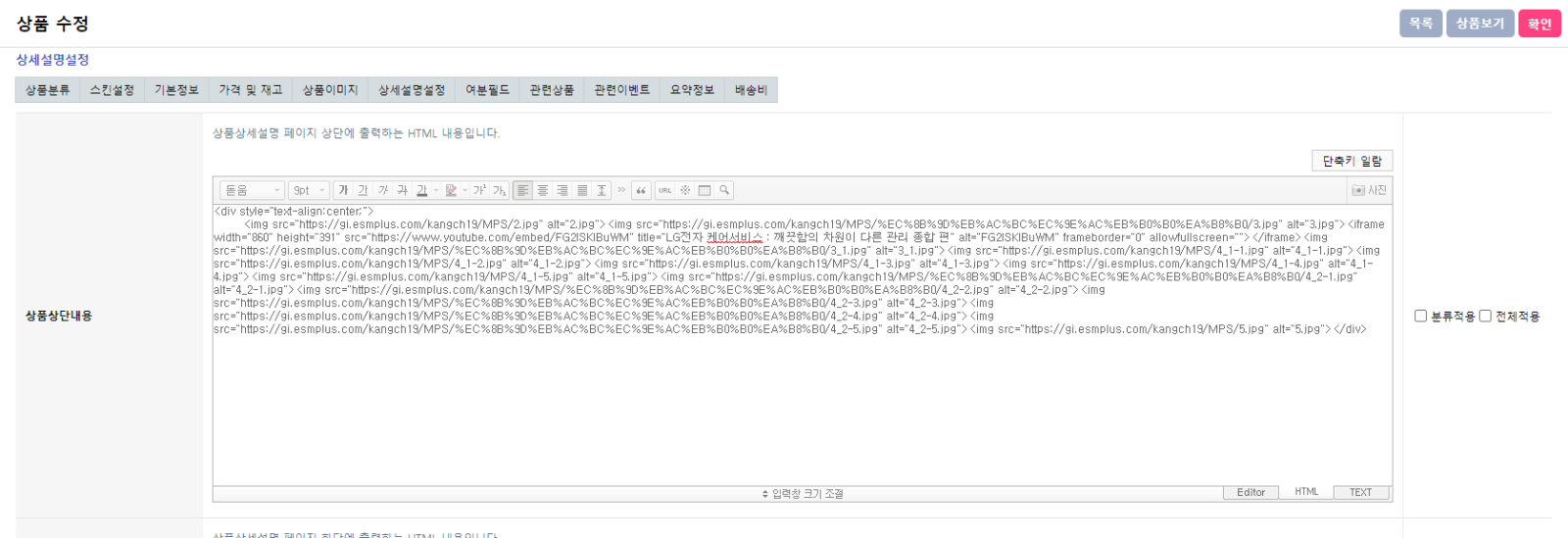Image resolution: width=1568 pixels, height=538 pixels.
Task: Click the justify alignment icon
Action: click(582, 190)
